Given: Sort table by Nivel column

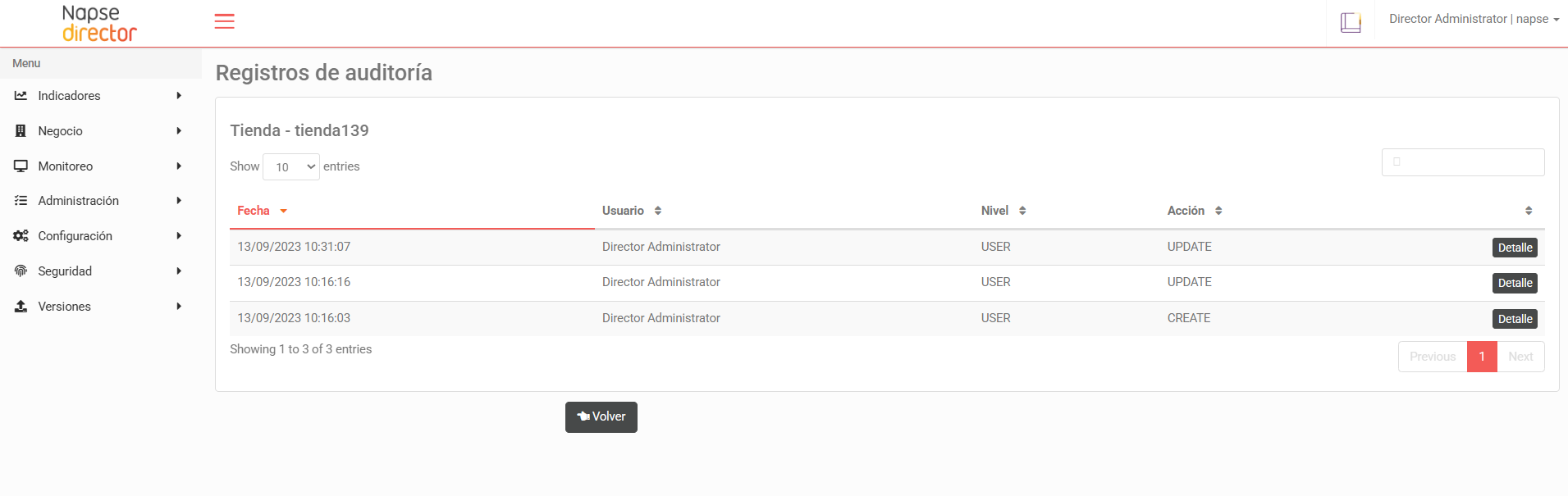Looking at the screenshot, I should (1003, 211).
